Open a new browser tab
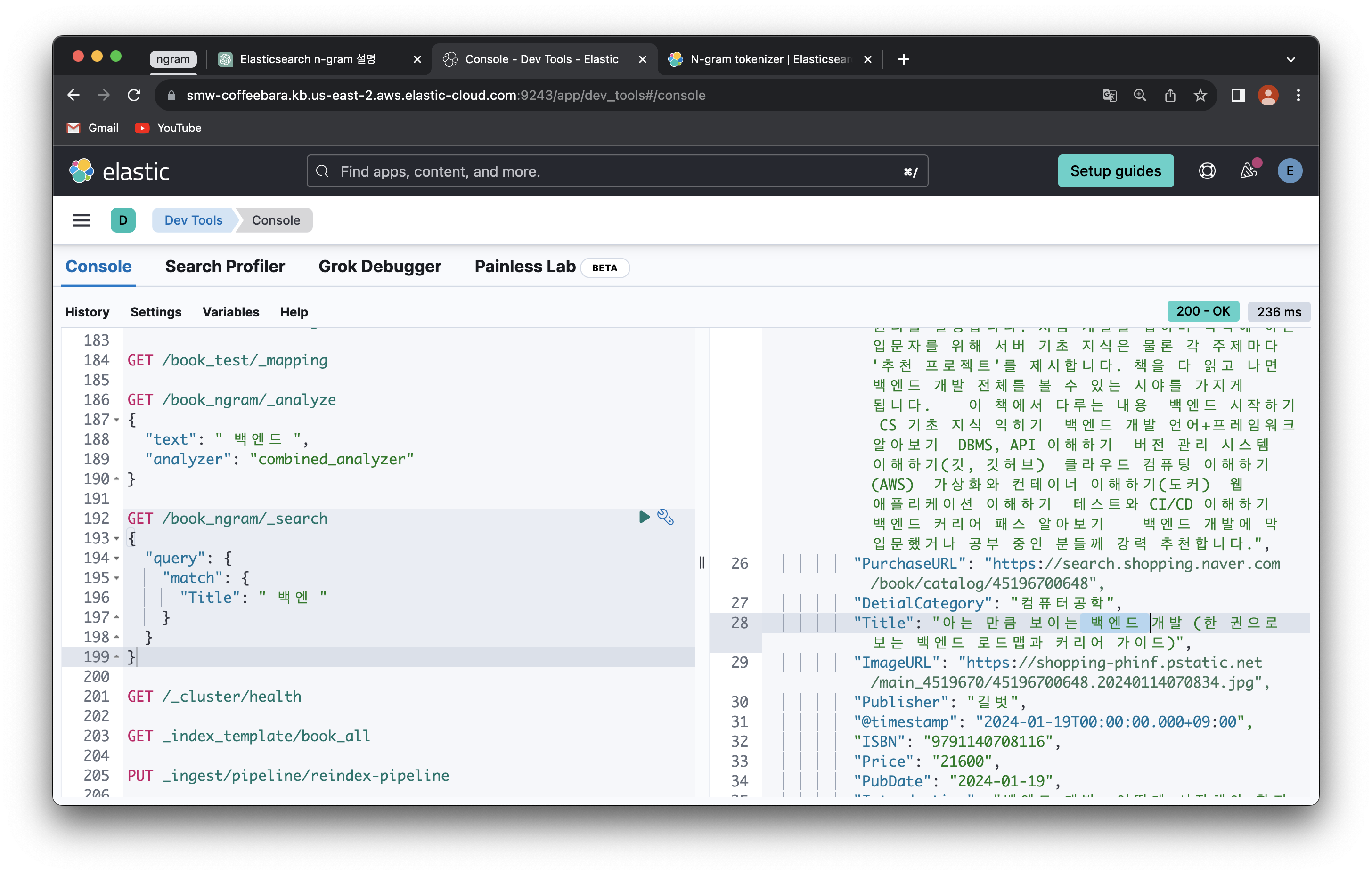The width and height of the screenshot is (1372, 875). point(903,59)
